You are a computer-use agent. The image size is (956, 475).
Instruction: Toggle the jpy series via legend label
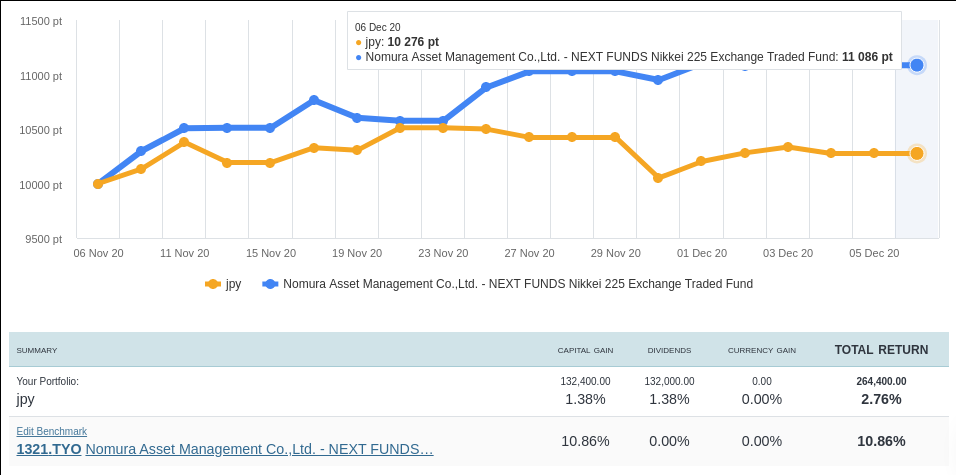pyautogui.click(x=233, y=284)
